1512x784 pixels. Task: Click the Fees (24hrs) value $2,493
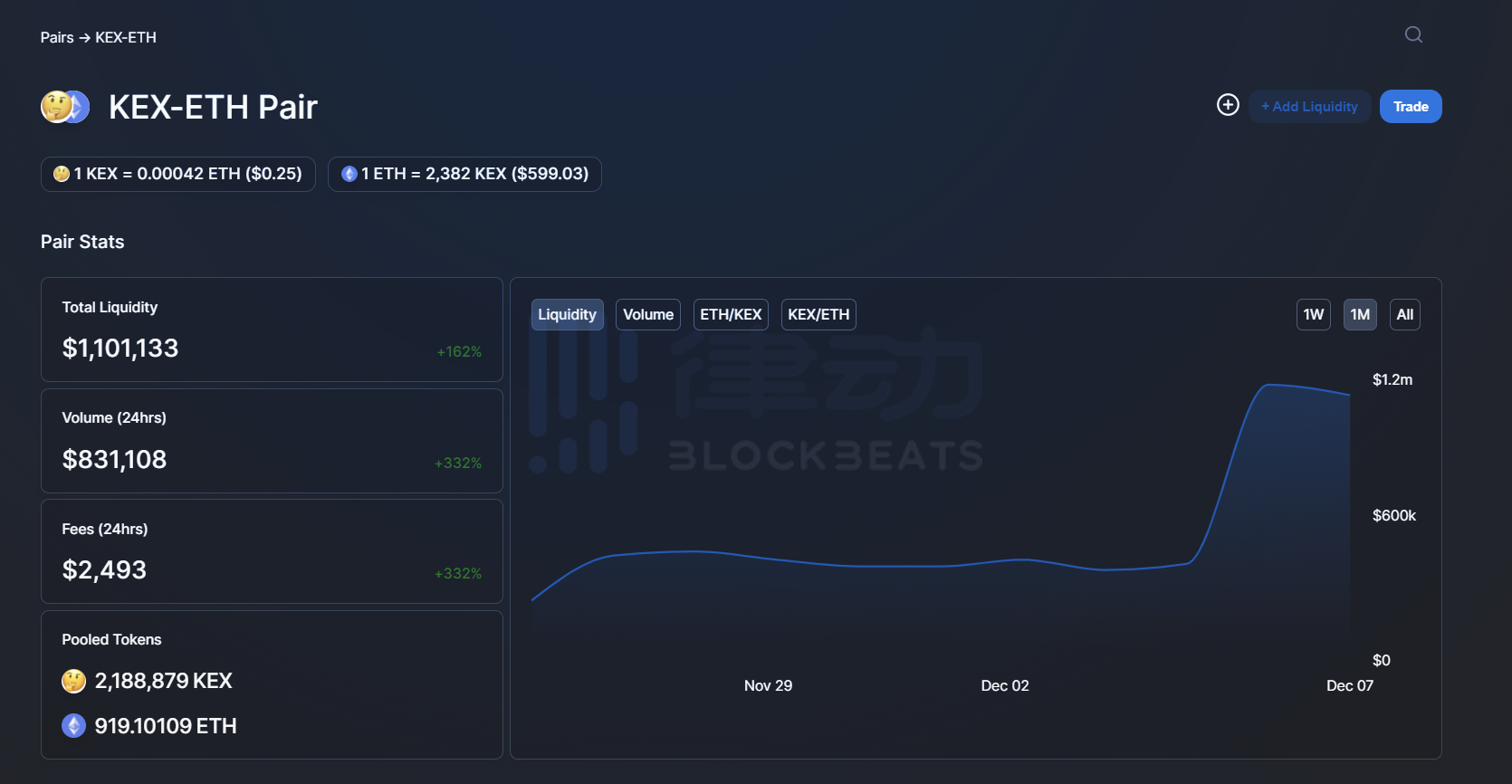(x=104, y=570)
